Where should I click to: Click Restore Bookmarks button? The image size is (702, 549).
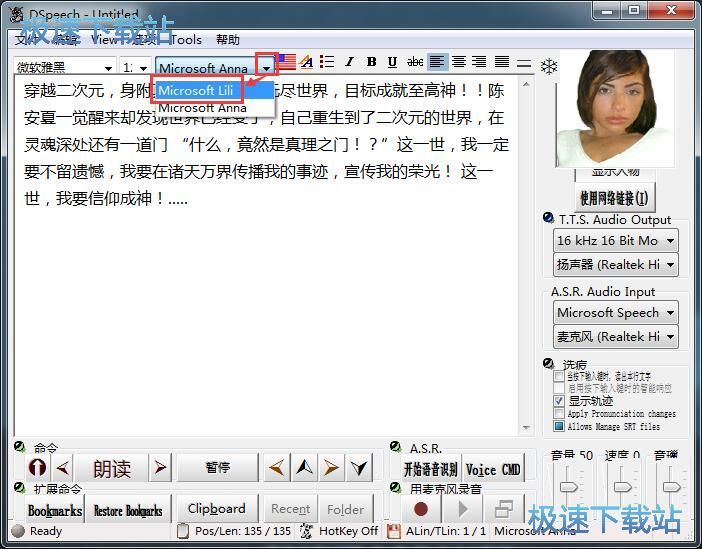click(x=128, y=510)
